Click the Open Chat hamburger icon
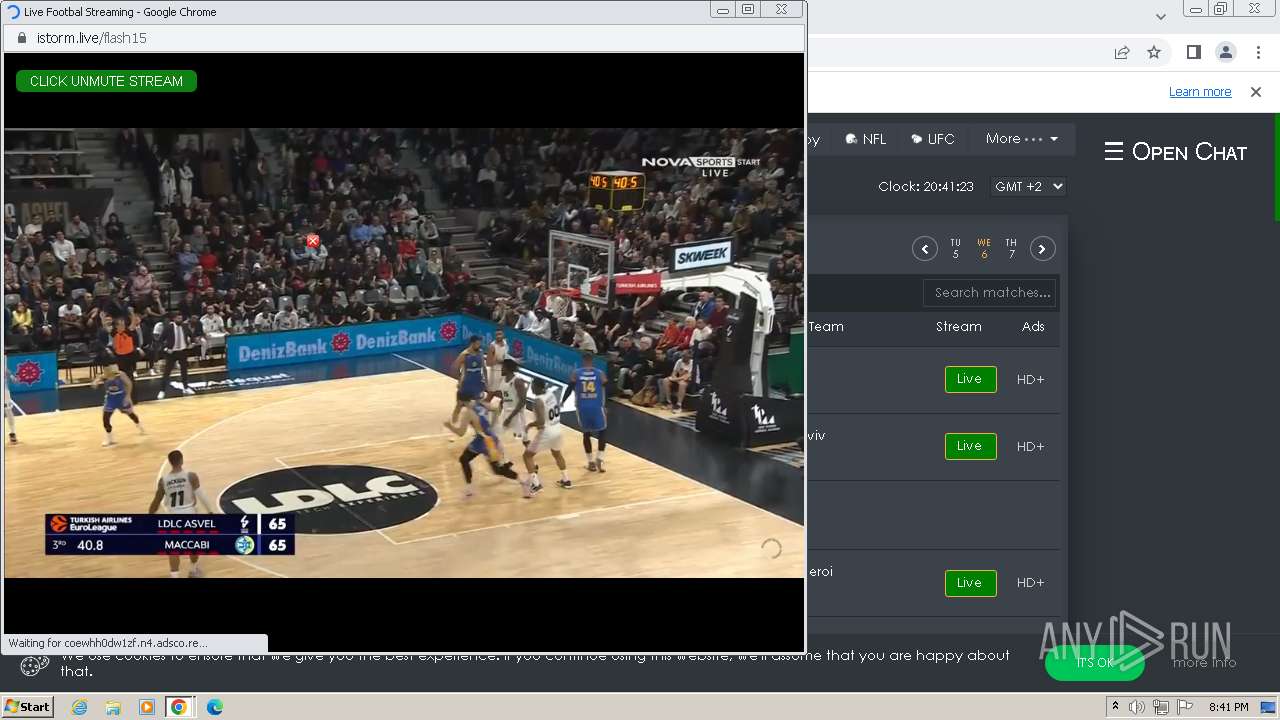1280x720 pixels. point(1114,151)
